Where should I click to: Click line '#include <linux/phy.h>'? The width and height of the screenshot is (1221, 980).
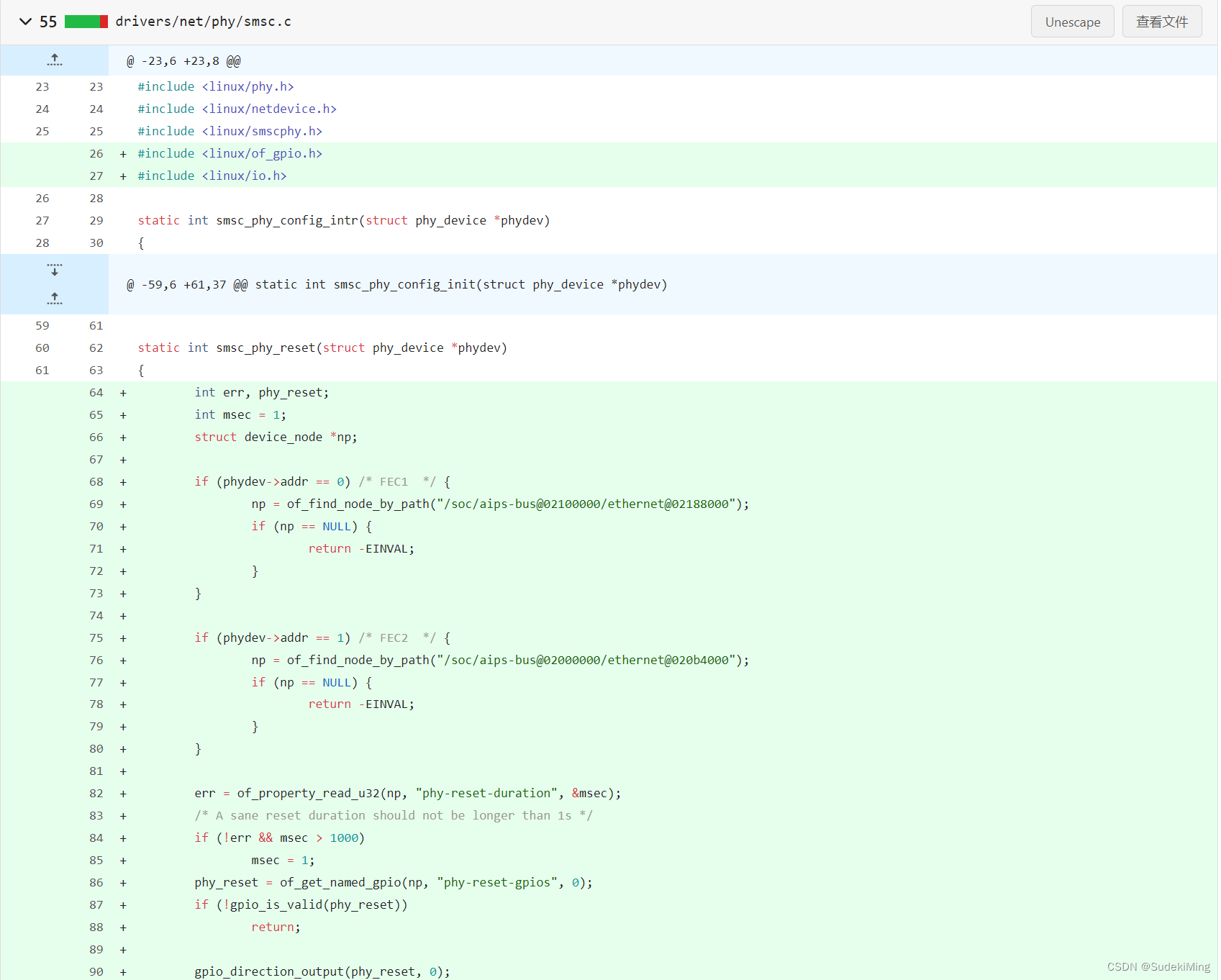tap(216, 86)
